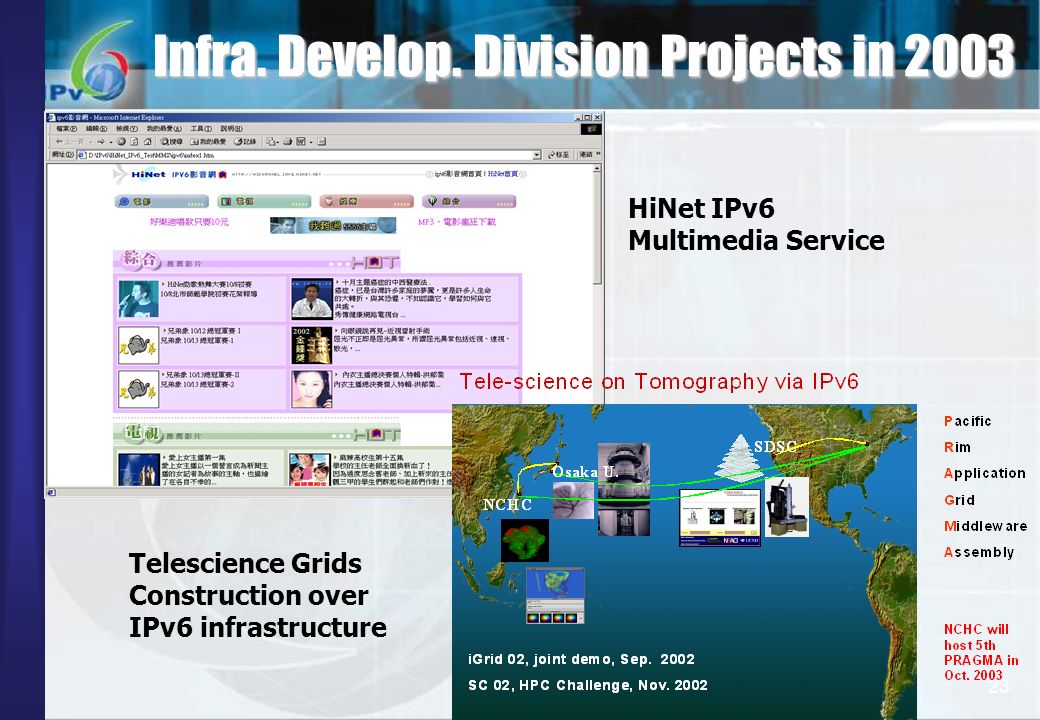Click the pink 10元 promo link
Image resolution: width=1040 pixels, height=720 pixels.
pyautogui.click(x=189, y=222)
